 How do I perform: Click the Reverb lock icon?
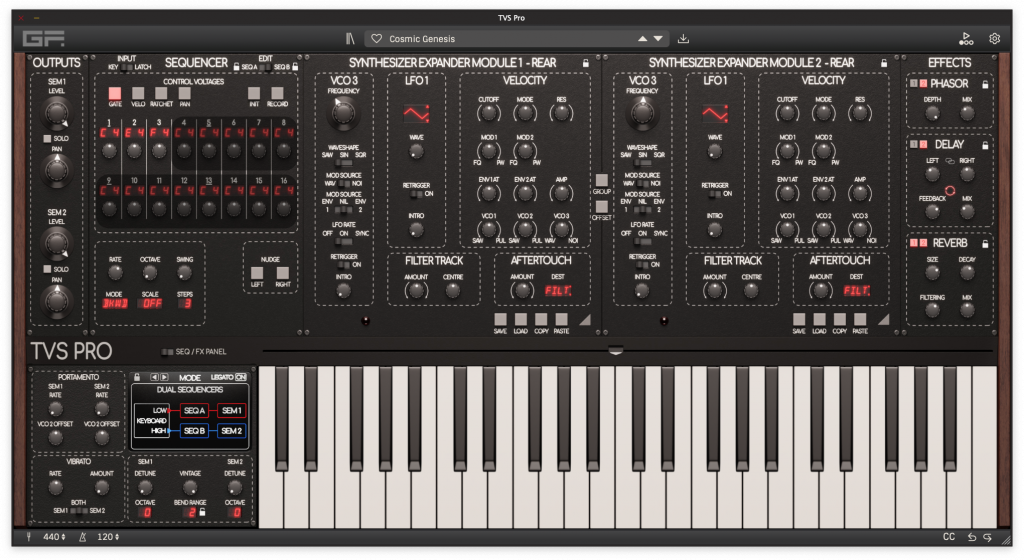click(985, 243)
